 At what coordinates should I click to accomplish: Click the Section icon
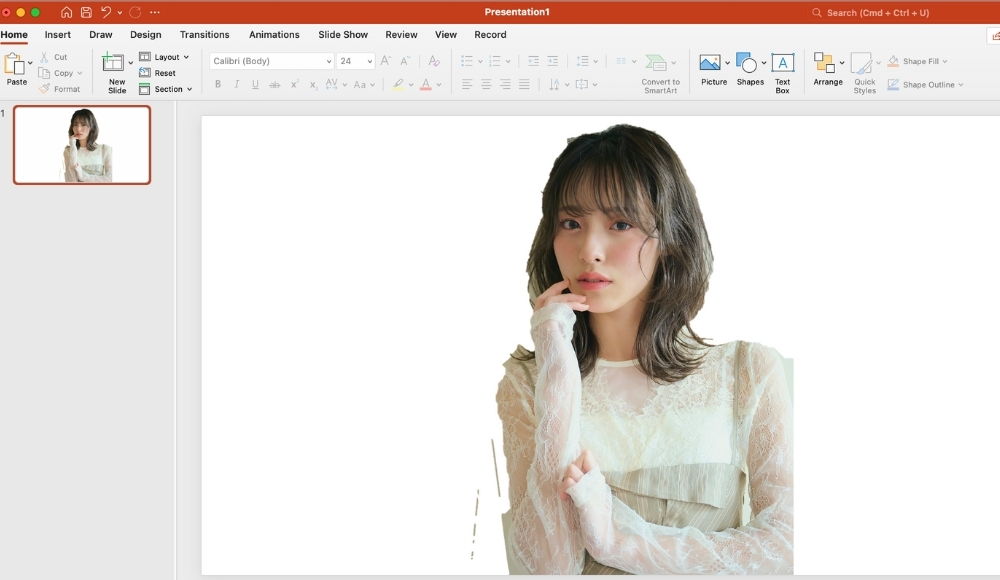tap(163, 89)
